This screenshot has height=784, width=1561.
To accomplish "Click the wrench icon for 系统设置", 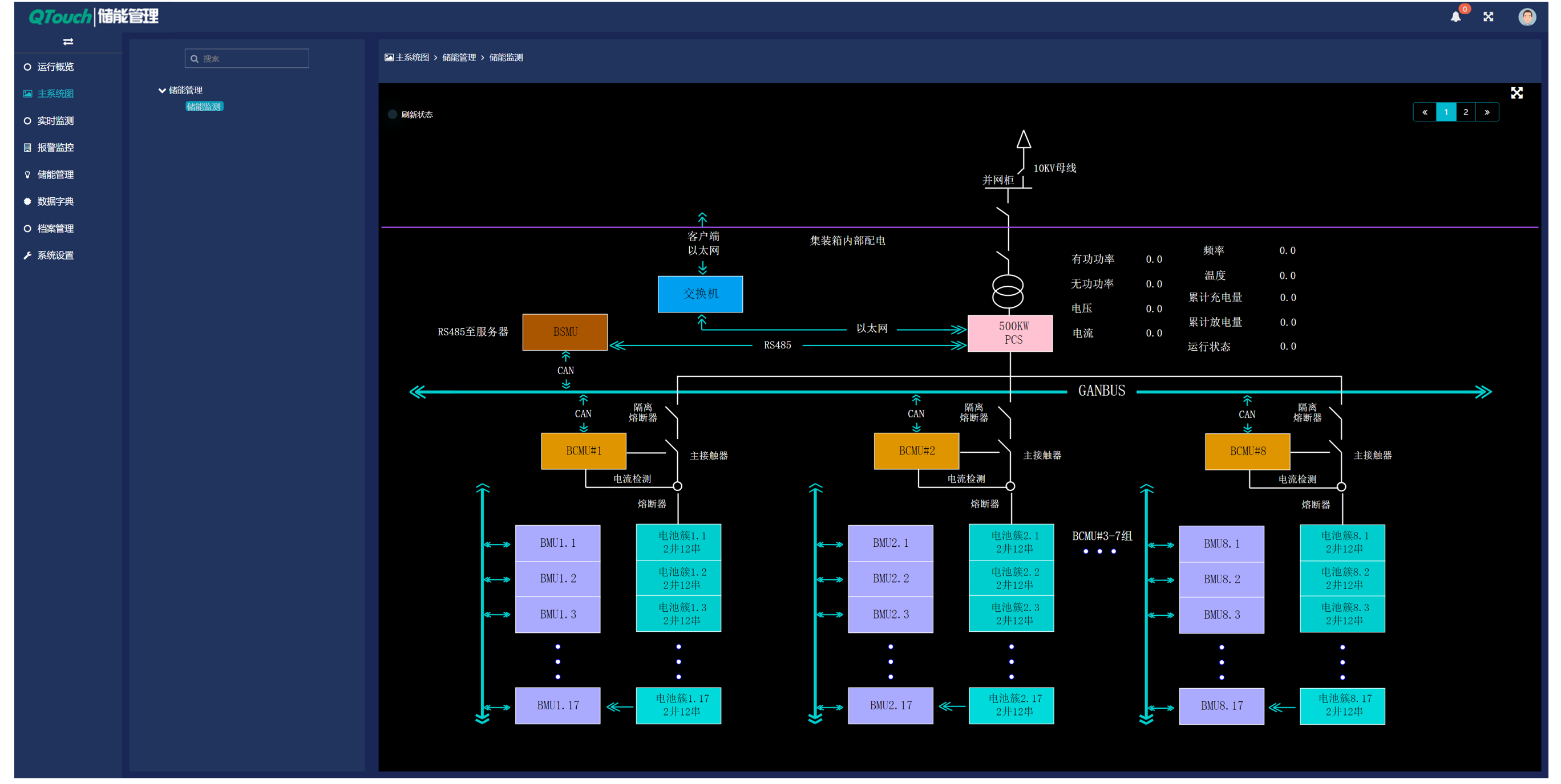I will (27, 255).
